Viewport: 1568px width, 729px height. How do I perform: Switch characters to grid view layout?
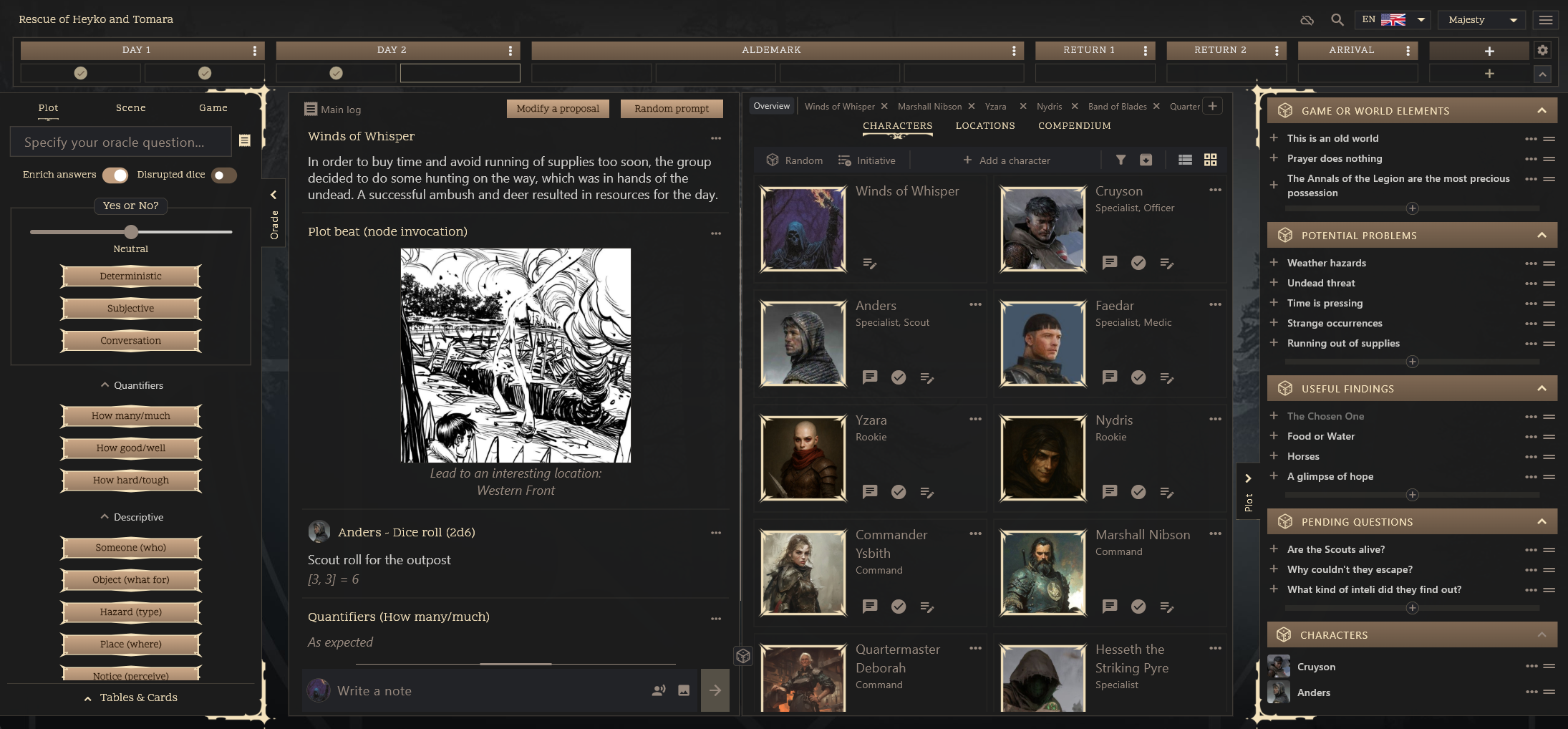pos(1210,160)
